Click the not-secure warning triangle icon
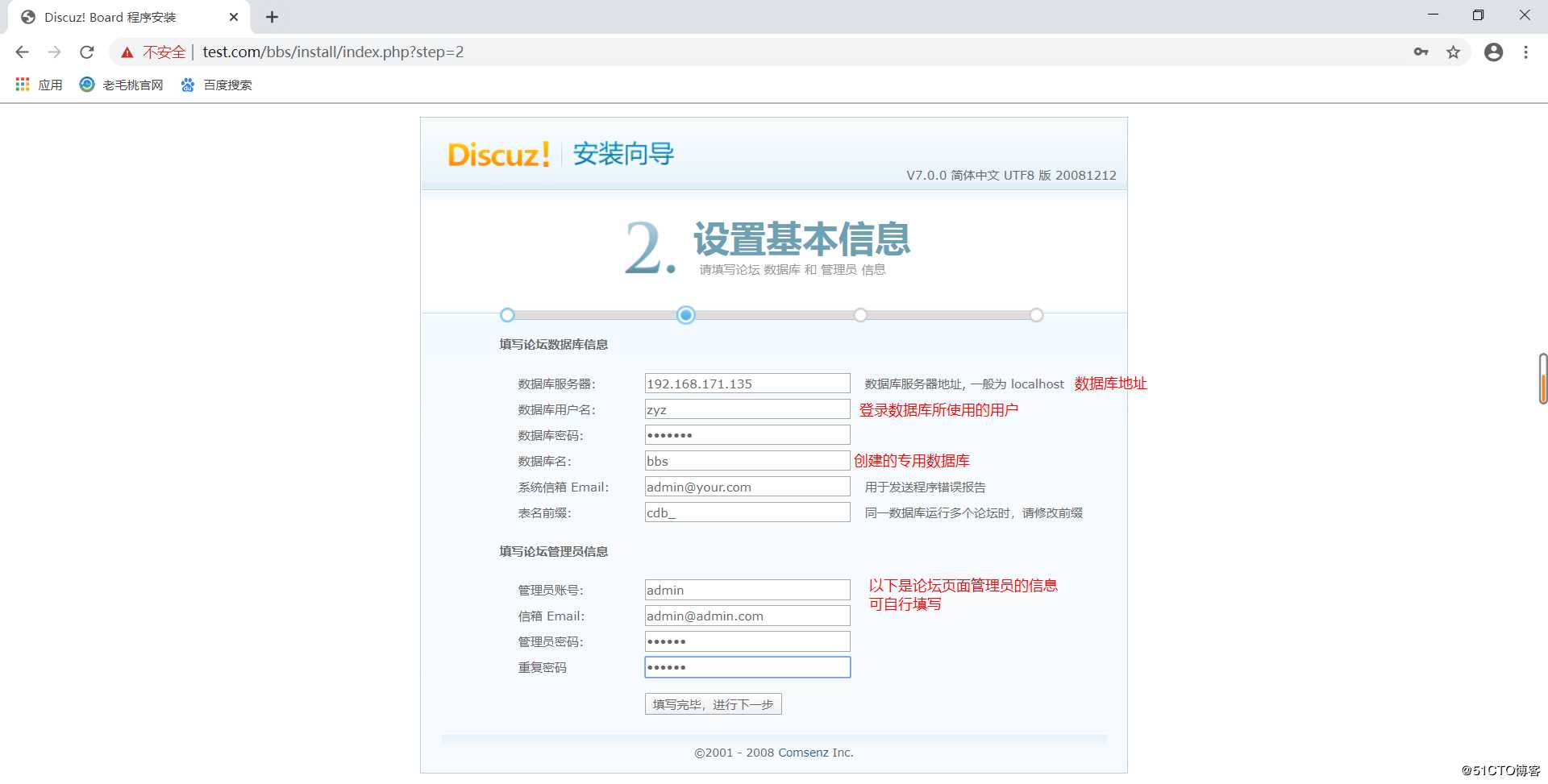 [x=127, y=52]
